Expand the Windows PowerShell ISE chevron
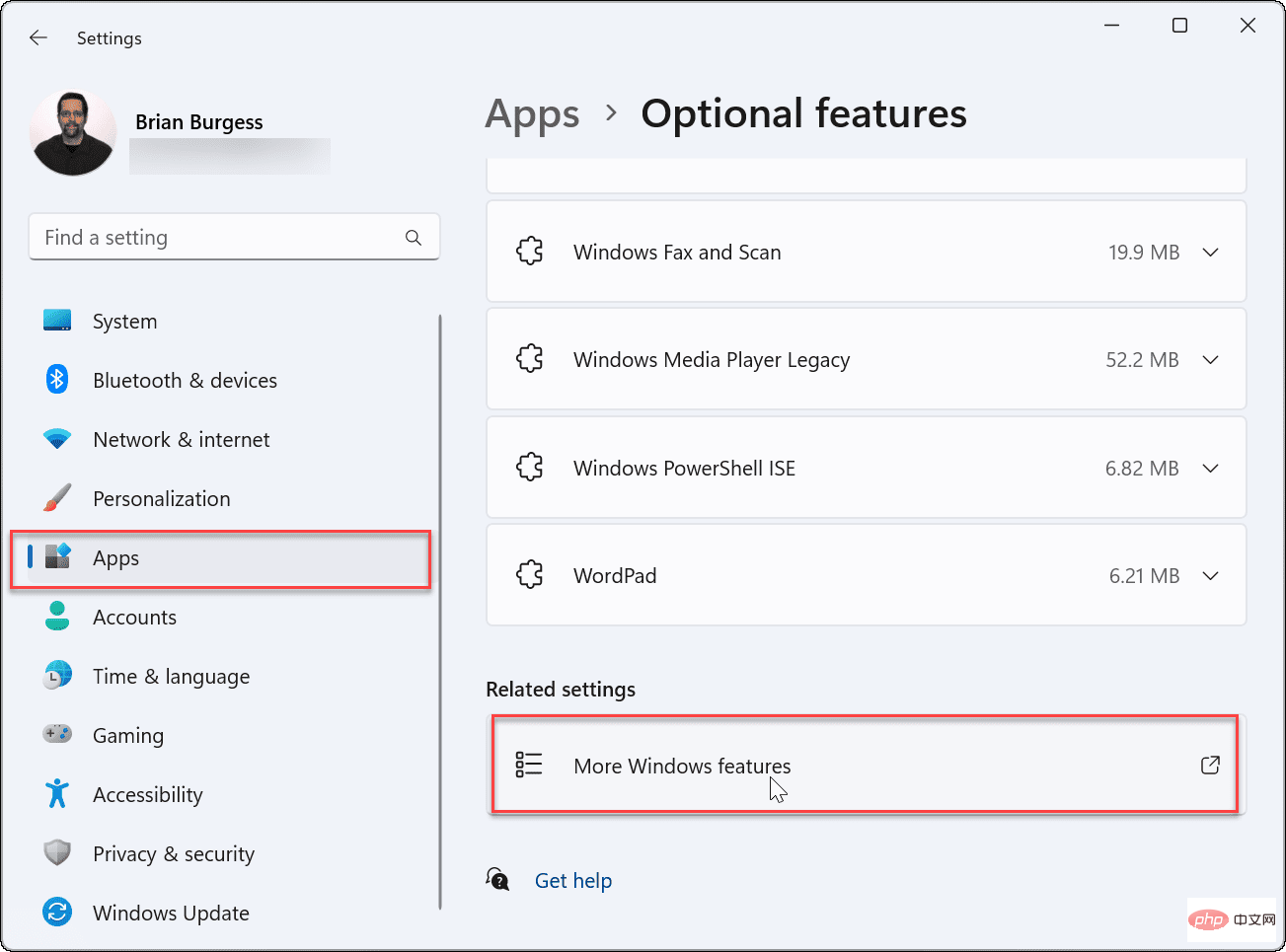 (x=1211, y=469)
